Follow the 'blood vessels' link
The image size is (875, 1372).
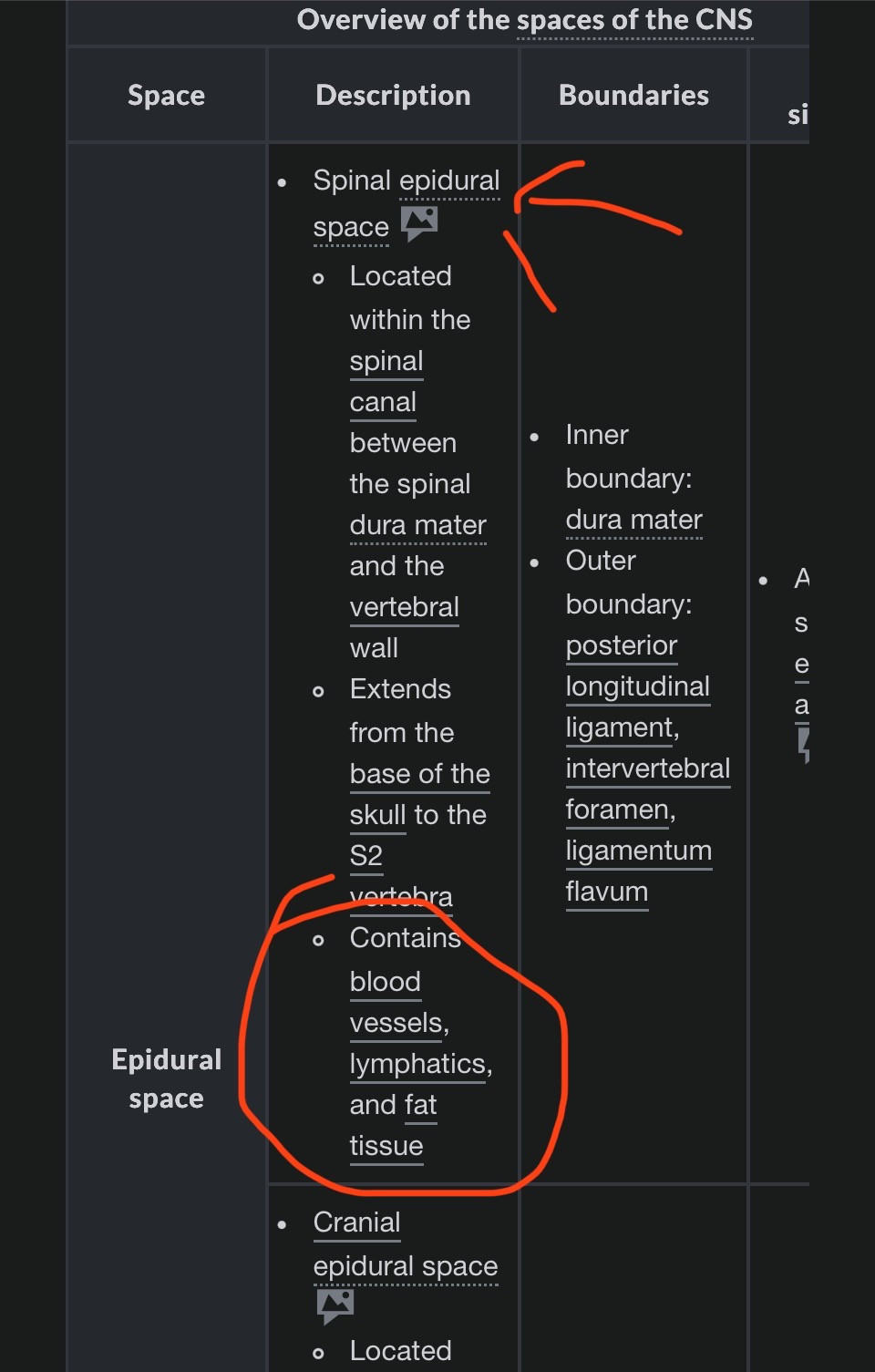[398, 1002]
